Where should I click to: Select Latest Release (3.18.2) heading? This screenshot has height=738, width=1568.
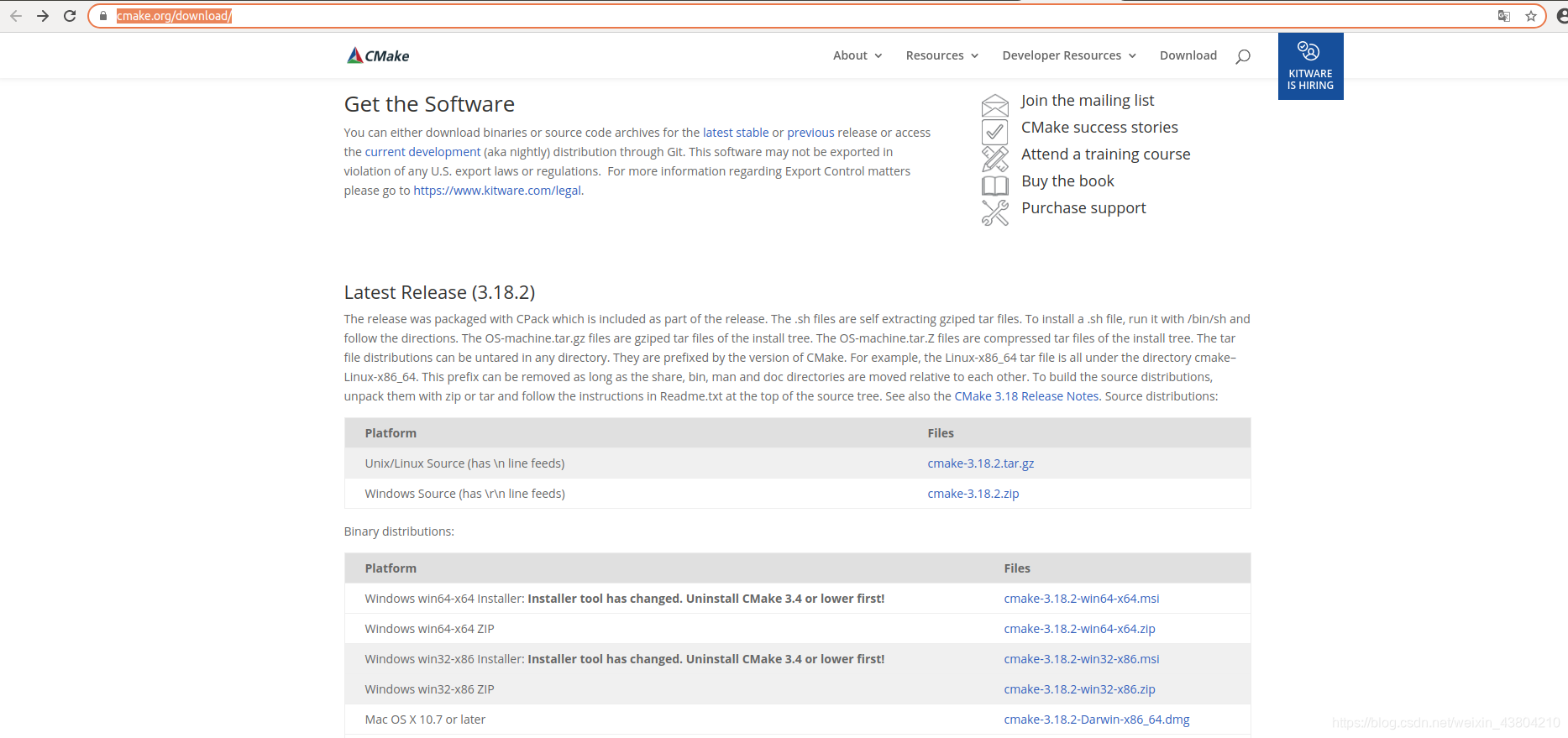coord(439,292)
